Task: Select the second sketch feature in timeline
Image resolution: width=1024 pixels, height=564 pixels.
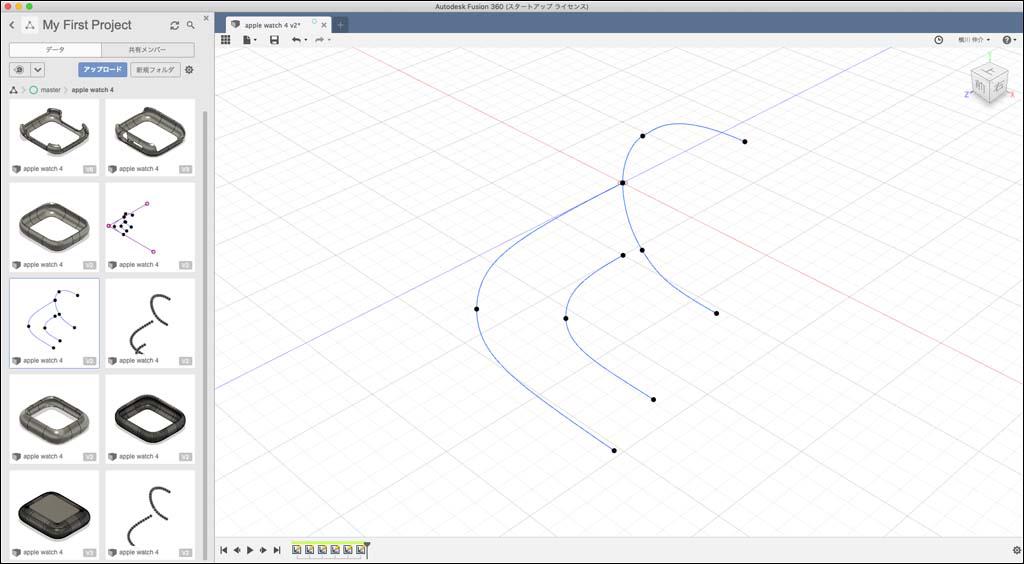Action: click(310, 550)
